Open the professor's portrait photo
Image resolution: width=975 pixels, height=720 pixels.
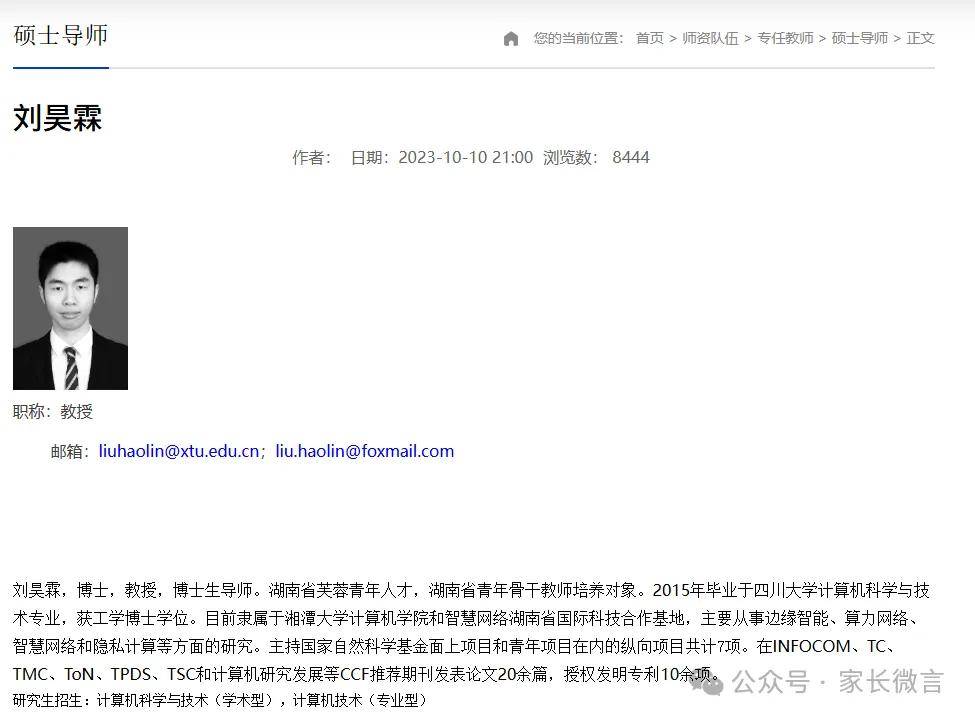click(70, 308)
